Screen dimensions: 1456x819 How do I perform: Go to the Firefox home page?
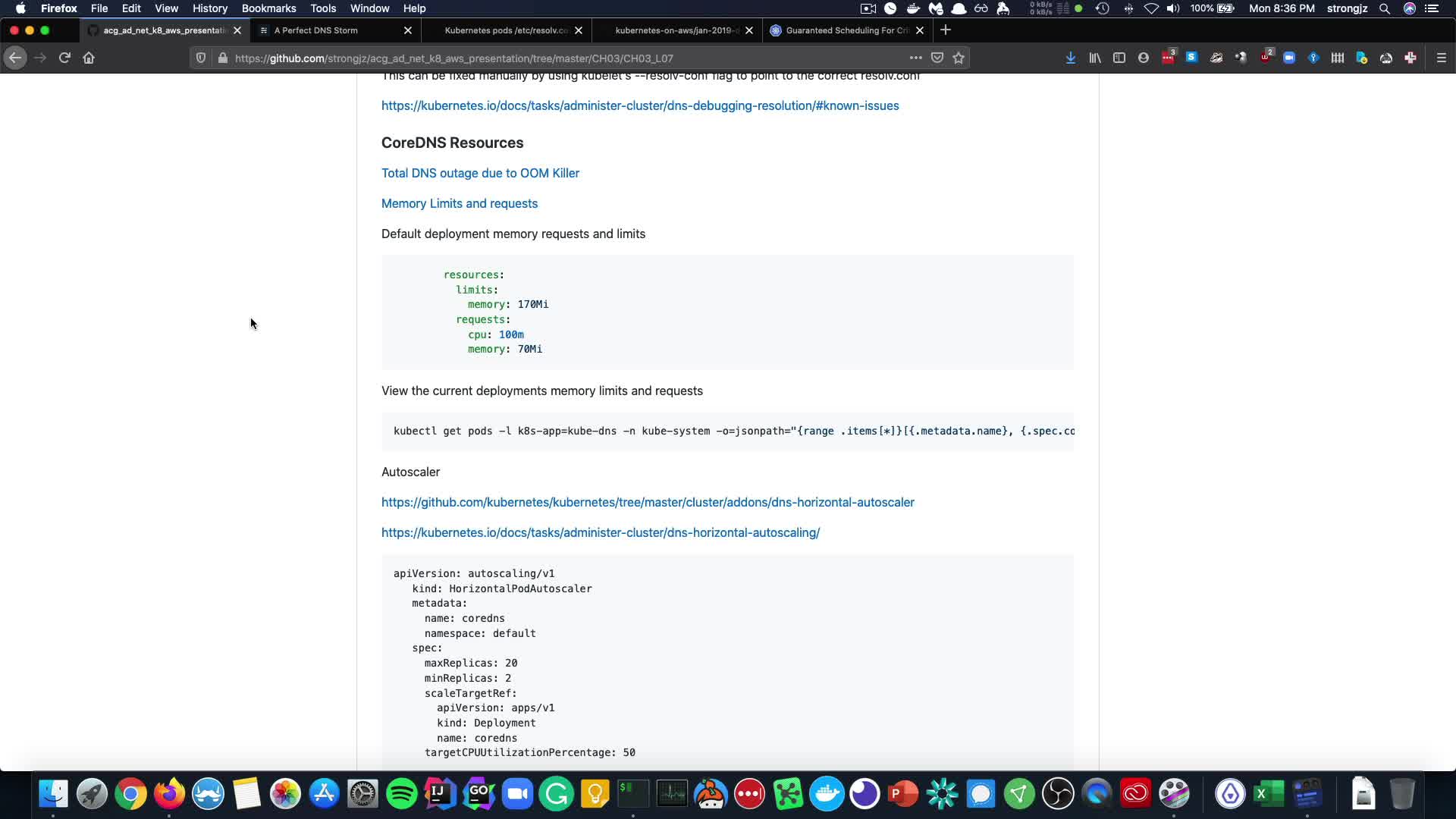[x=89, y=58]
